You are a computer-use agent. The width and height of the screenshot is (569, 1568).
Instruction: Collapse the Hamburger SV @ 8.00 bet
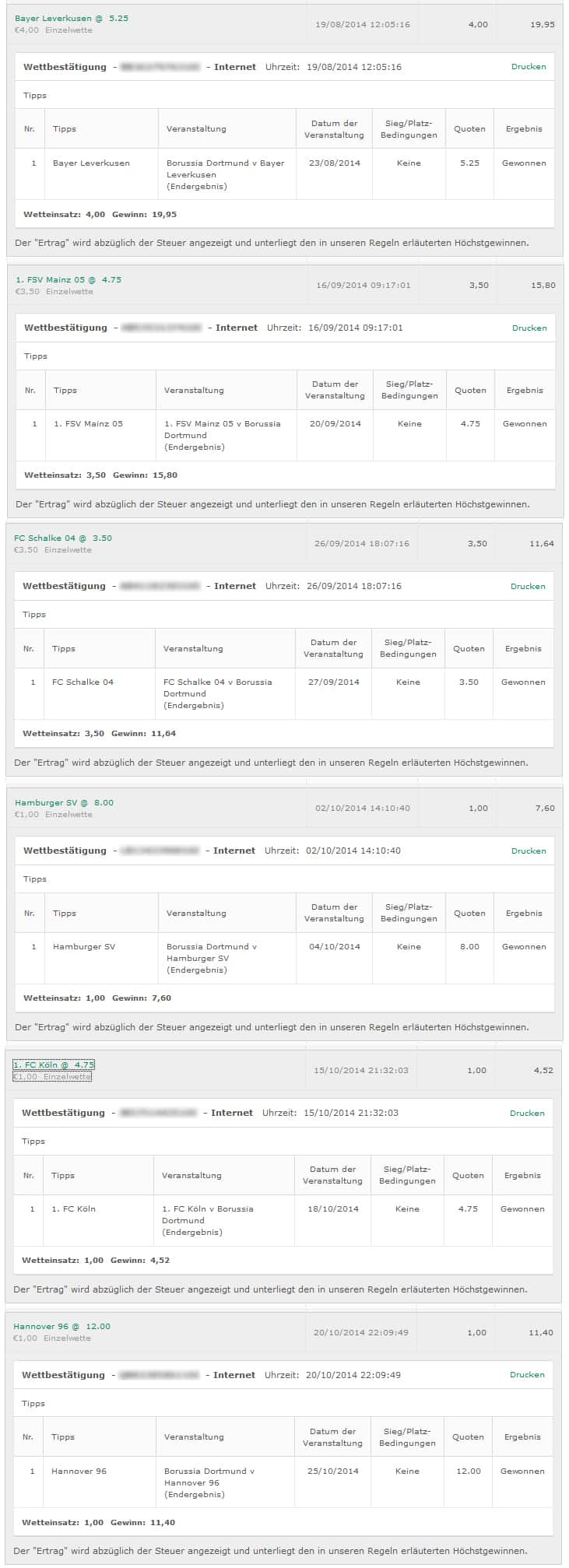(x=64, y=802)
